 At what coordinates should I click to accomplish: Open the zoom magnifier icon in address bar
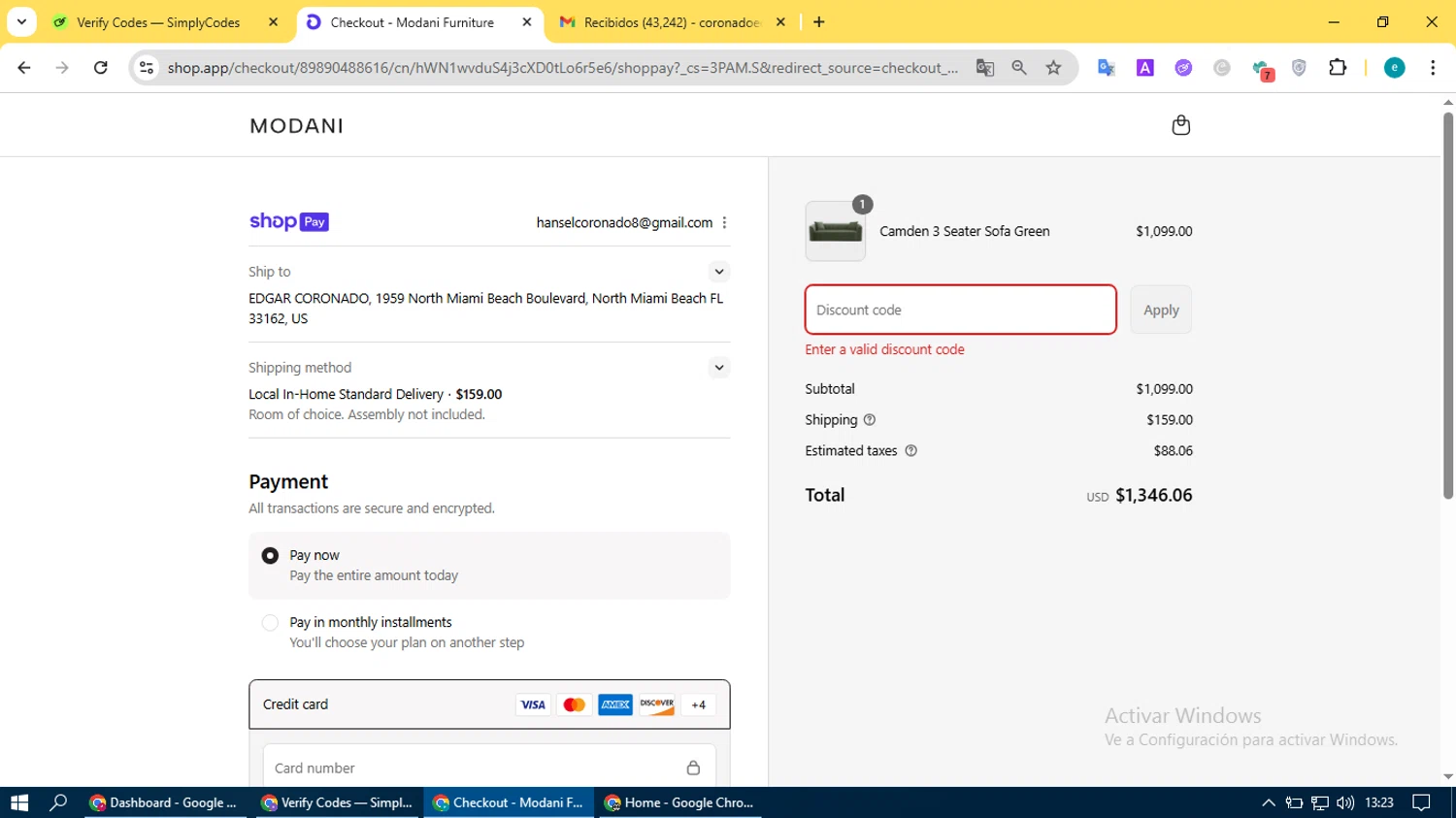[x=1019, y=68]
